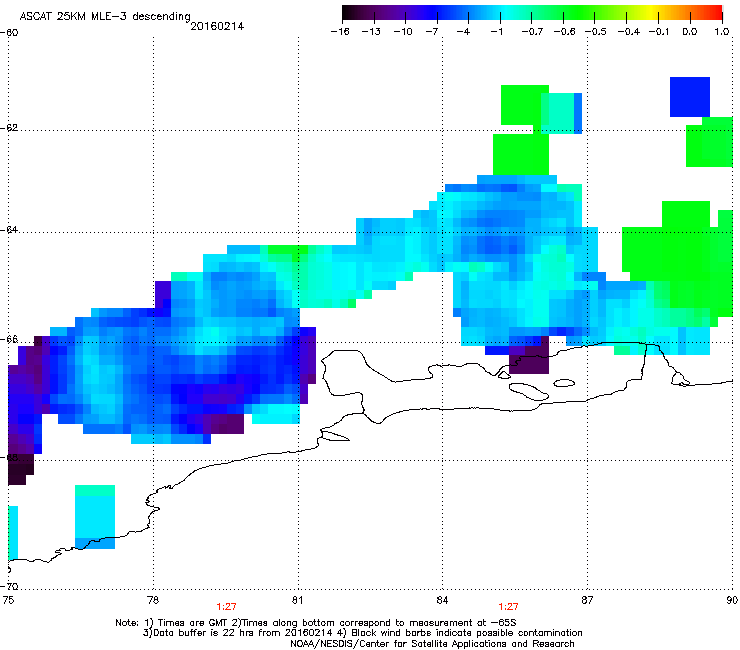The height and width of the screenshot is (650, 740).
Task: Click the color bar label '-0.1'
Action: tap(659, 32)
